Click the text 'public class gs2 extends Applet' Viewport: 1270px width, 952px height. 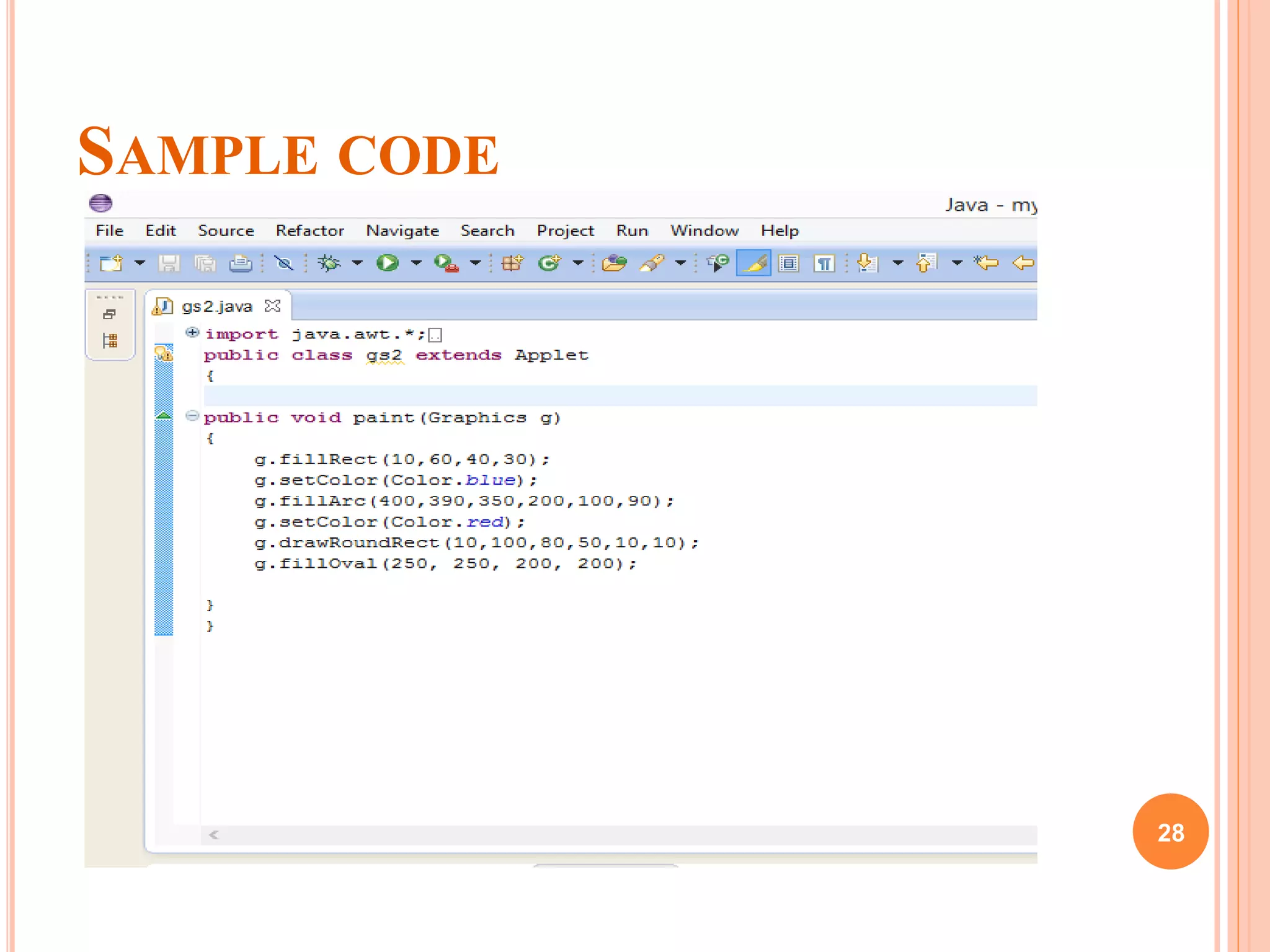point(396,356)
